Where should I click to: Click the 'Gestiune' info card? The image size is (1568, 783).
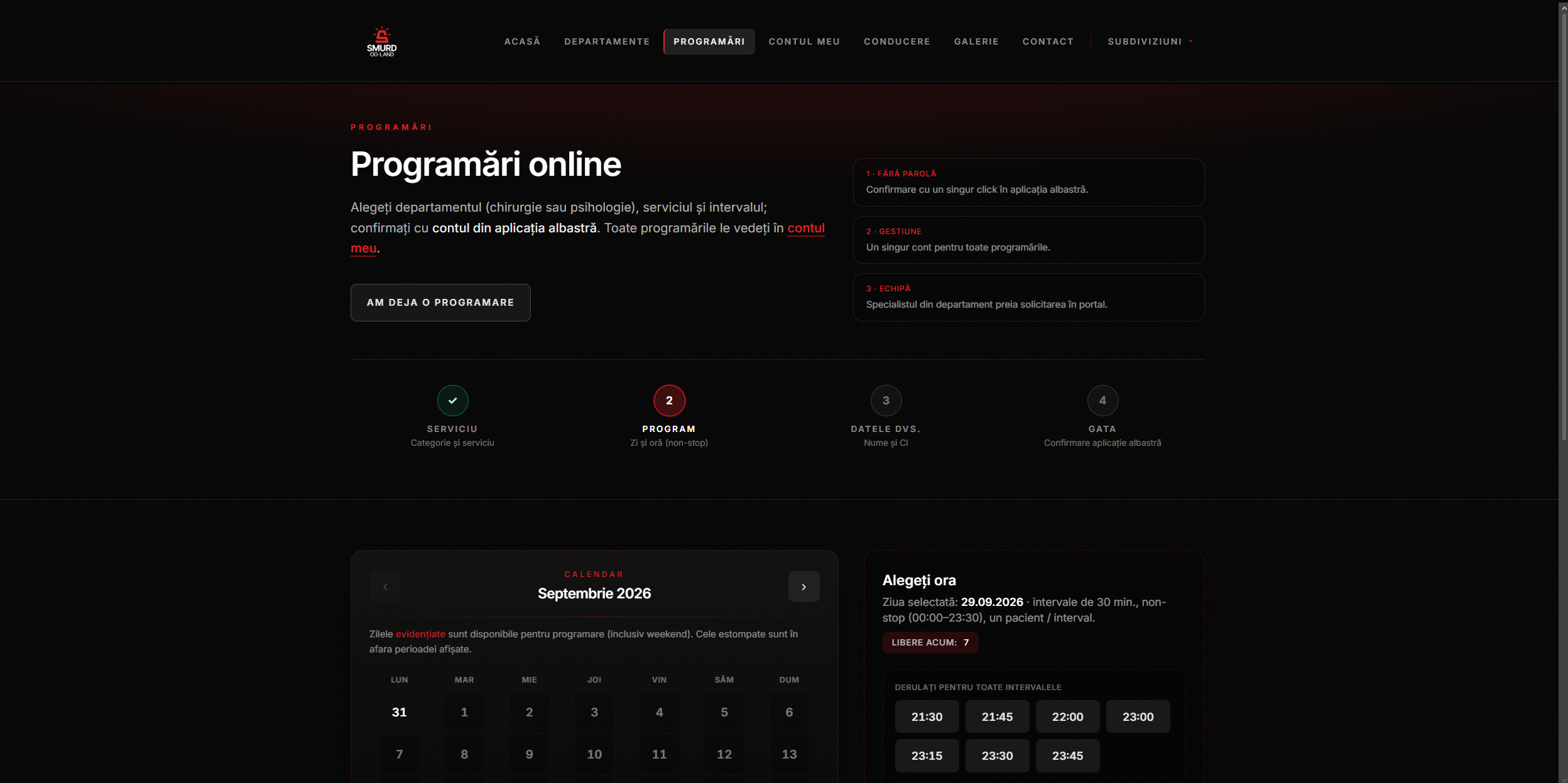point(1028,240)
